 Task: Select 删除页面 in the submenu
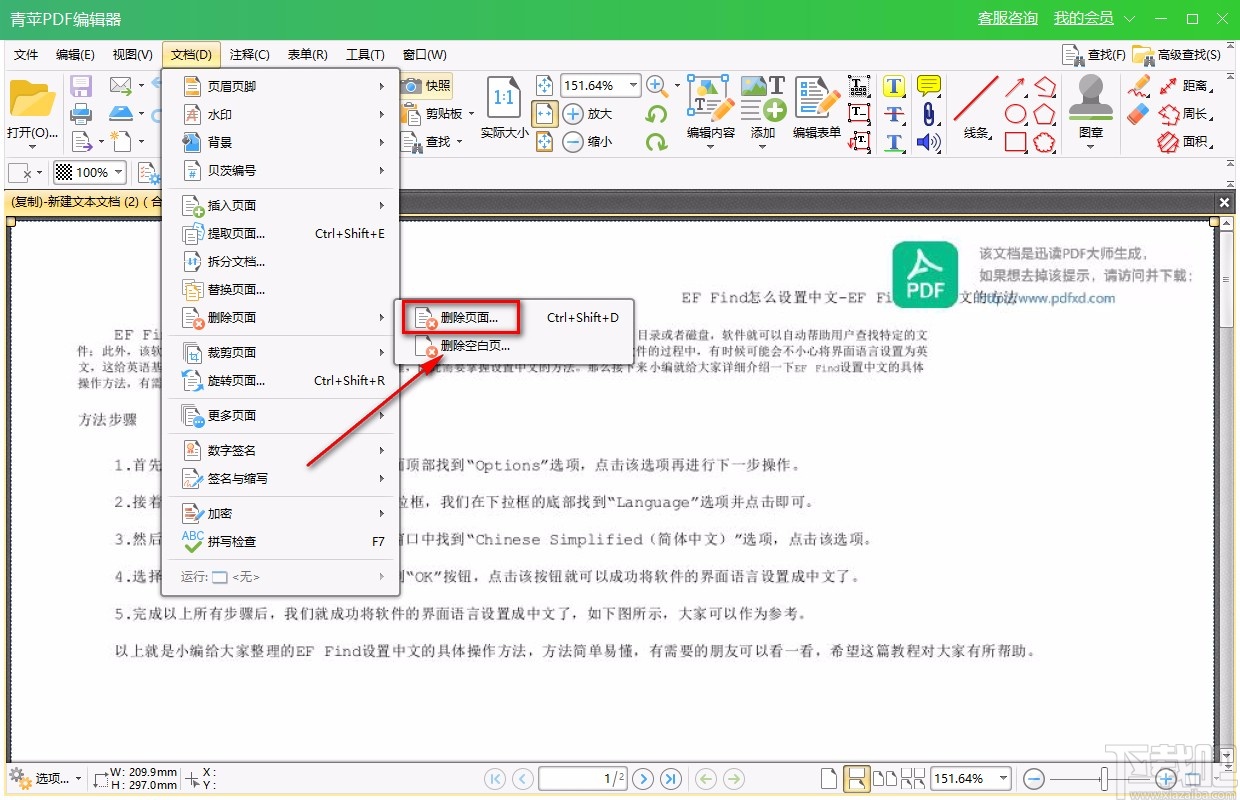click(x=462, y=317)
